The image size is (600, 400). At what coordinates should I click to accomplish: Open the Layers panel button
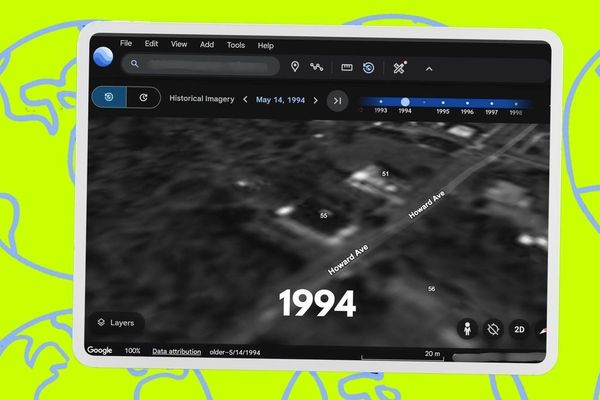point(116,323)
